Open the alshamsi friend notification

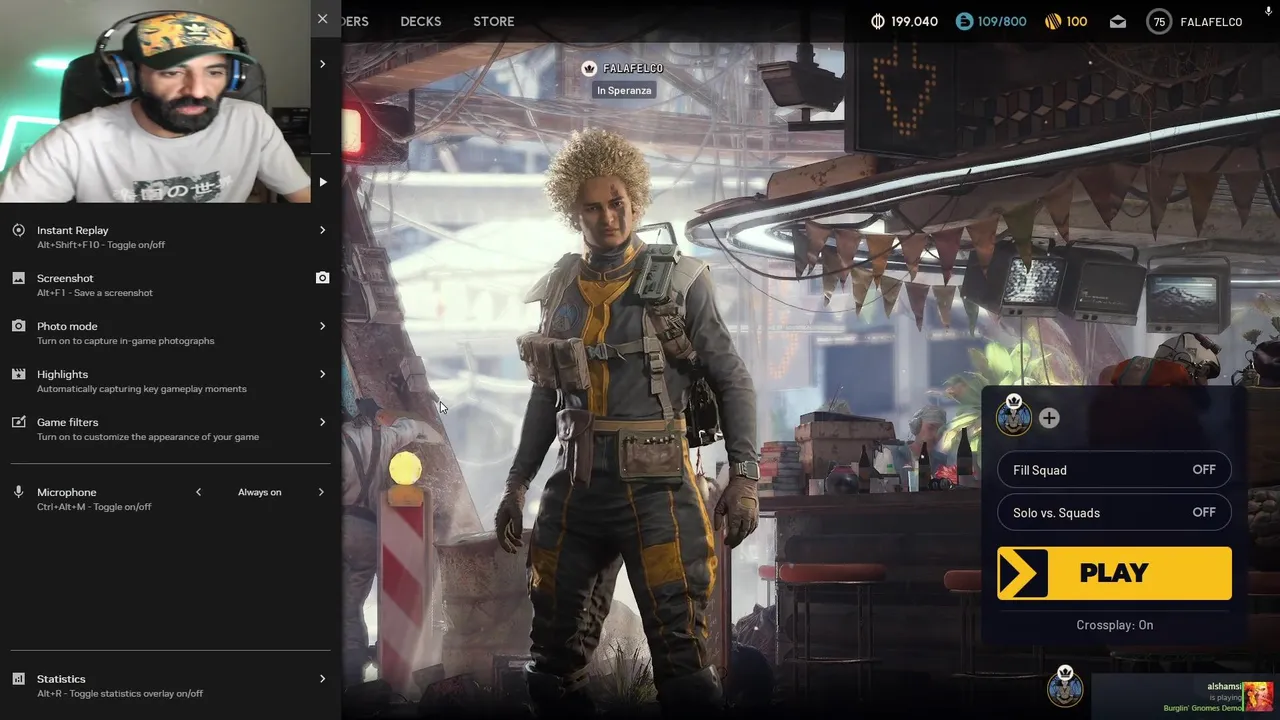point(1185,697)
